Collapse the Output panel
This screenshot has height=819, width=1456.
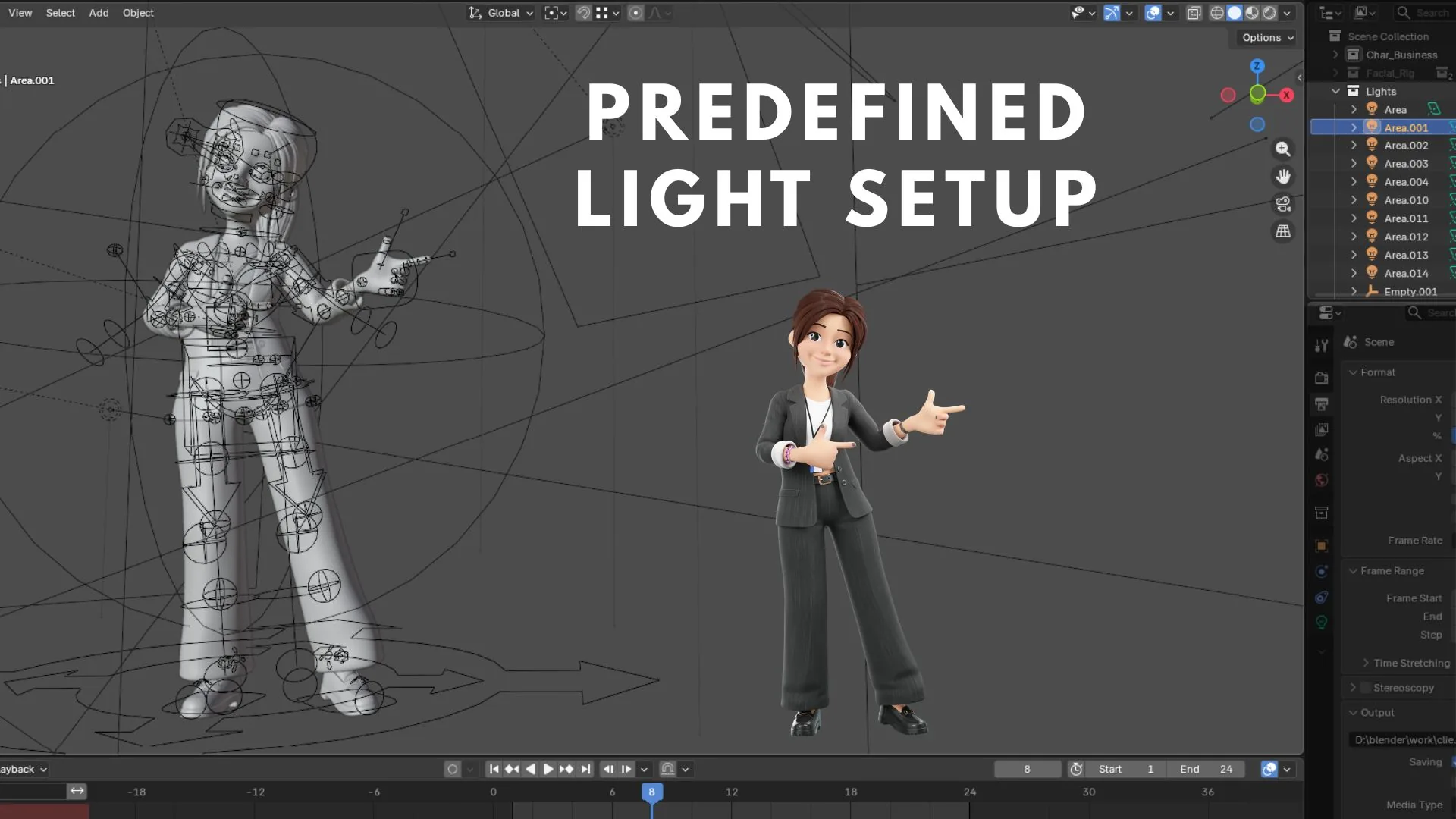pyautogui.click(x=1353, y=713)
